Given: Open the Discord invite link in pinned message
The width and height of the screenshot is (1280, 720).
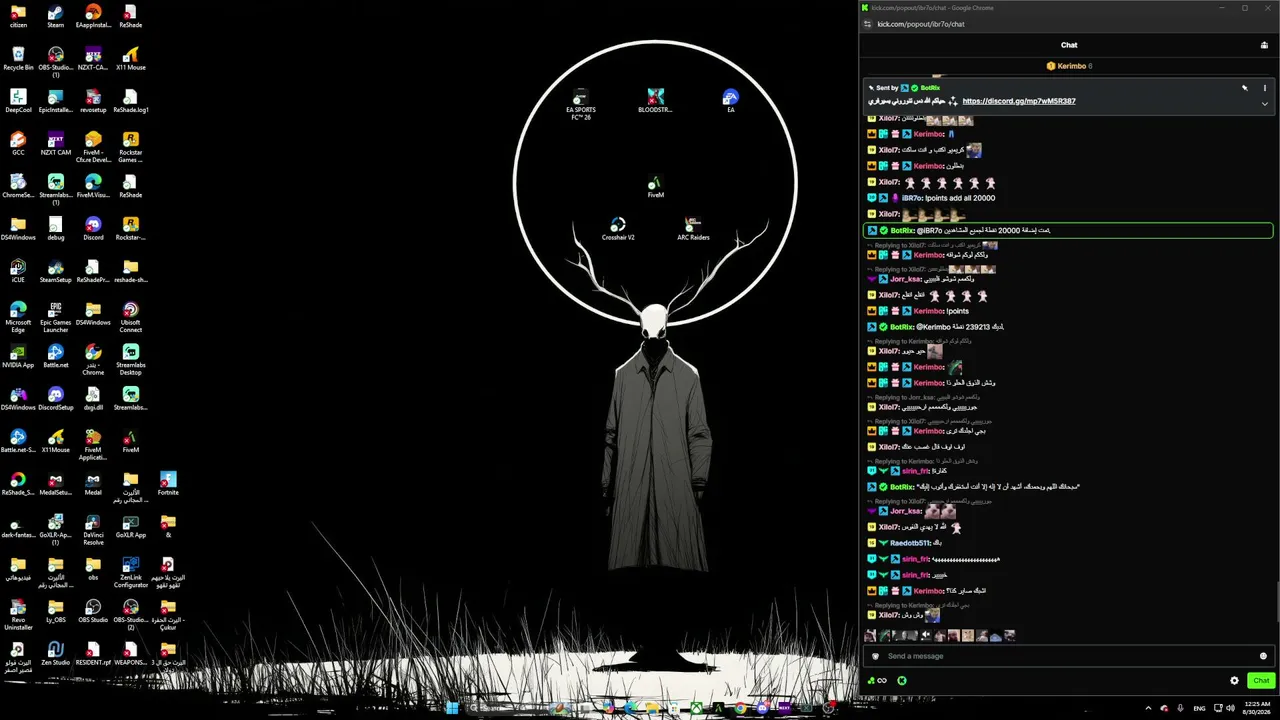Looking at the screenshot, I should coord(1019,101).
